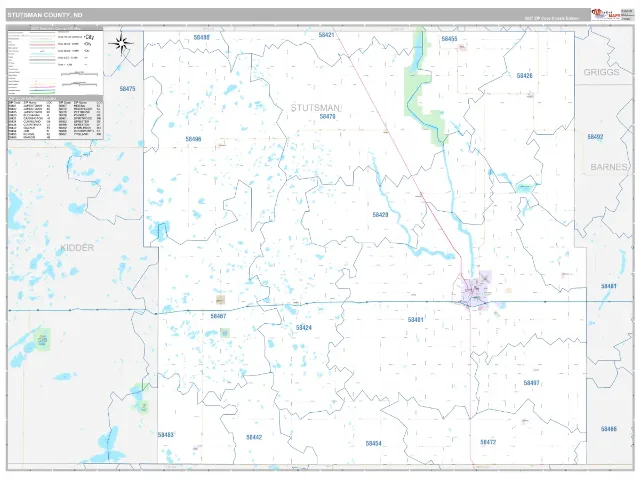
Task: Click ZIP code label 58401
Action: pyautogui.click(x=416, y=320)
